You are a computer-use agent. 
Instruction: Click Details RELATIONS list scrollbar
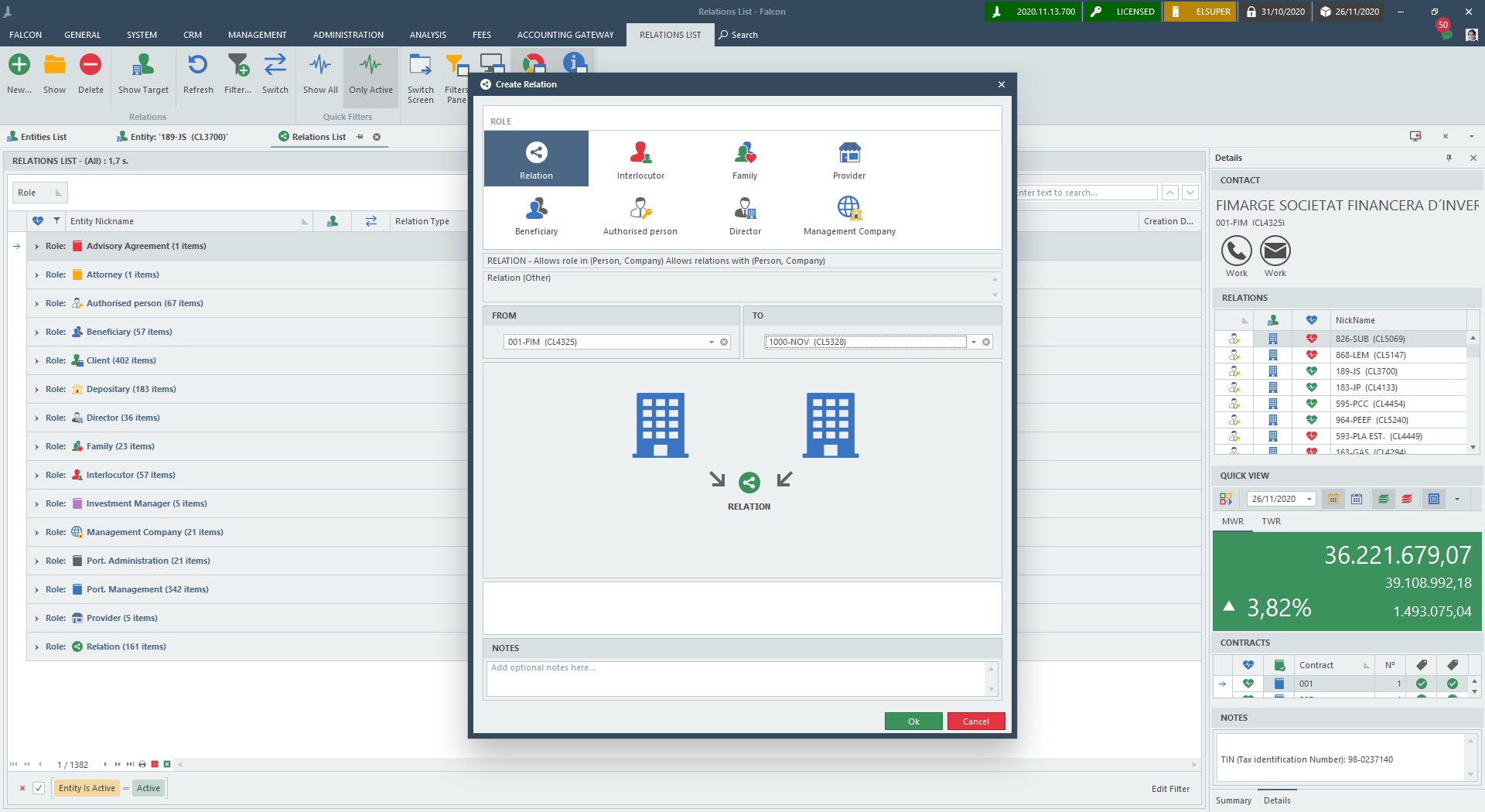click(x=1473, y=393)
